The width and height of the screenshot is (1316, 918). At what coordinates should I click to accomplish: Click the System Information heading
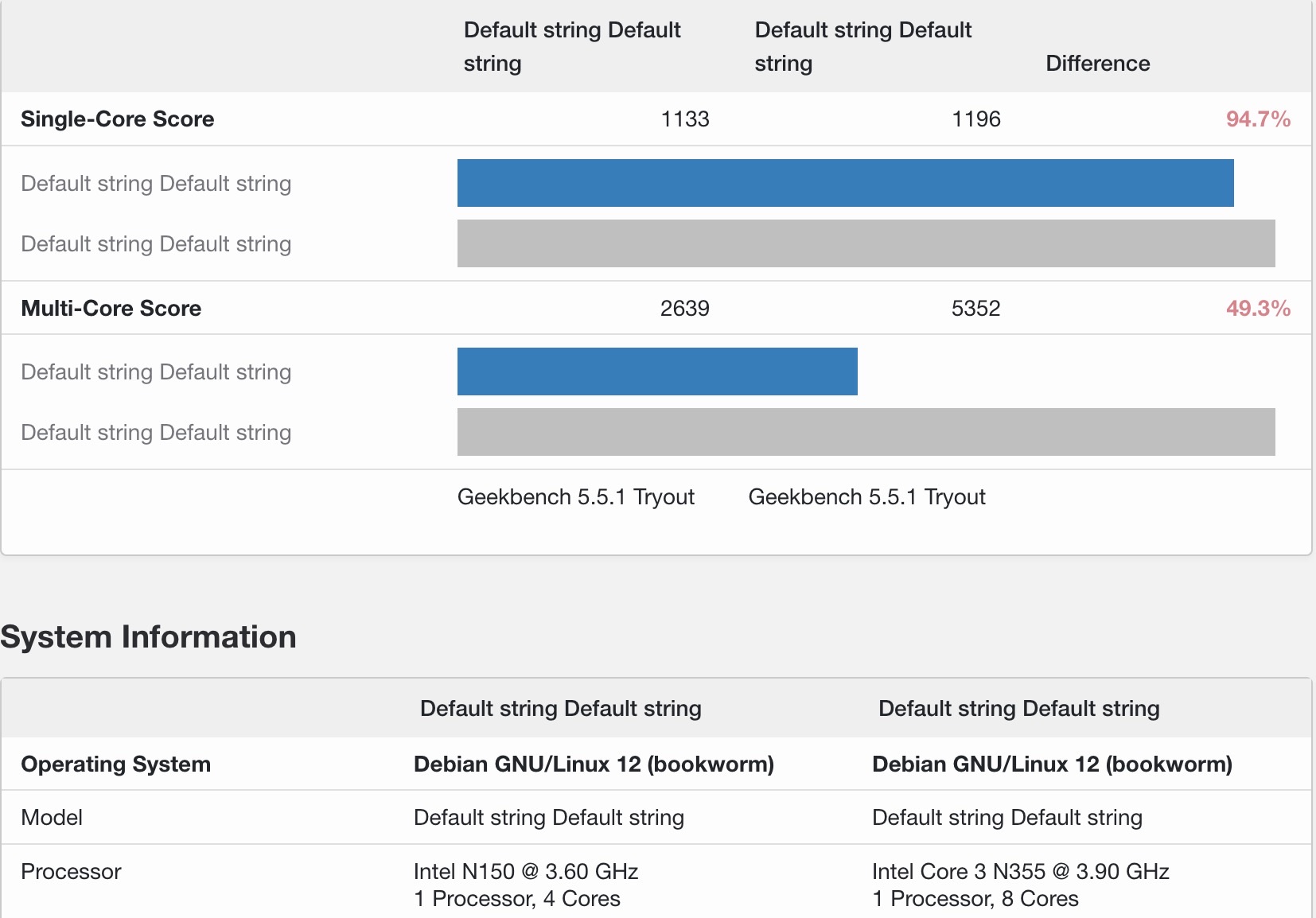tap(148, 637)
